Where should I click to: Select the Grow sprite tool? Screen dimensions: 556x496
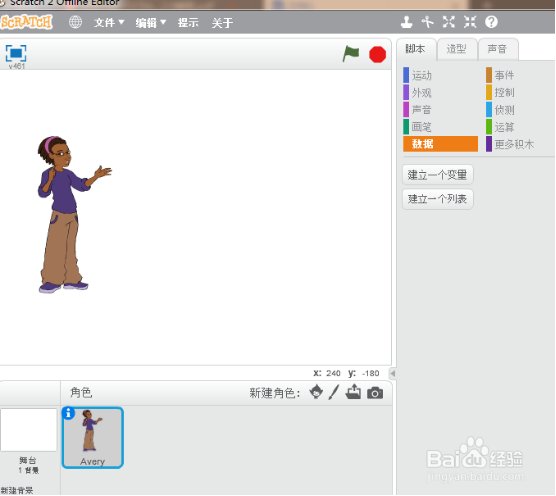pos(449,22)
